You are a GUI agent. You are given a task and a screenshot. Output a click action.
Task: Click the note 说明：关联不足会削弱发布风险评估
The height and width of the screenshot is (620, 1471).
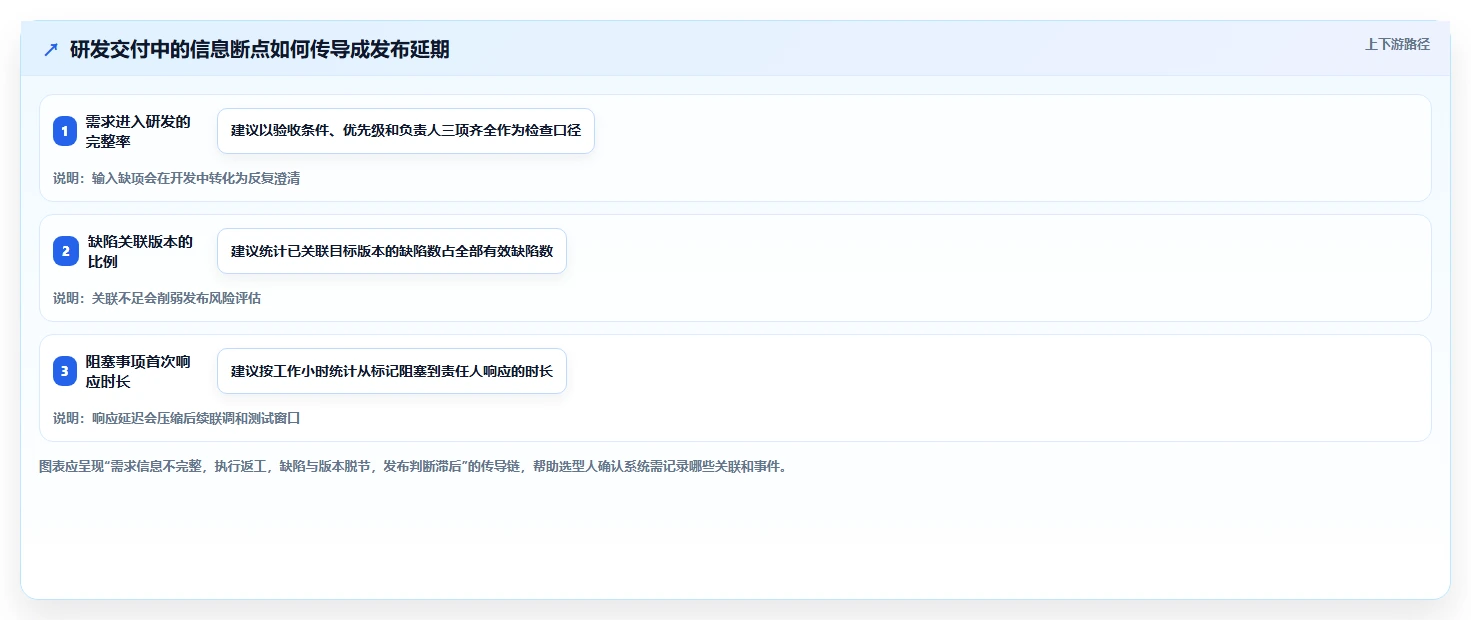(x=157, y=298)
